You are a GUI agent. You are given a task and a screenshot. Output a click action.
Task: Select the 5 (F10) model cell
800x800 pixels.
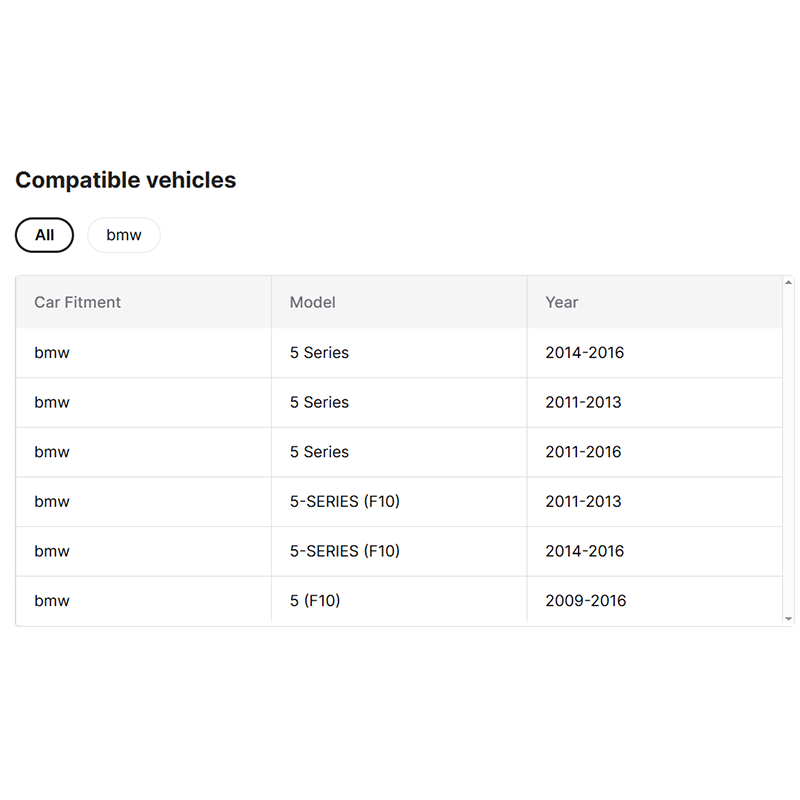point(314,601)
